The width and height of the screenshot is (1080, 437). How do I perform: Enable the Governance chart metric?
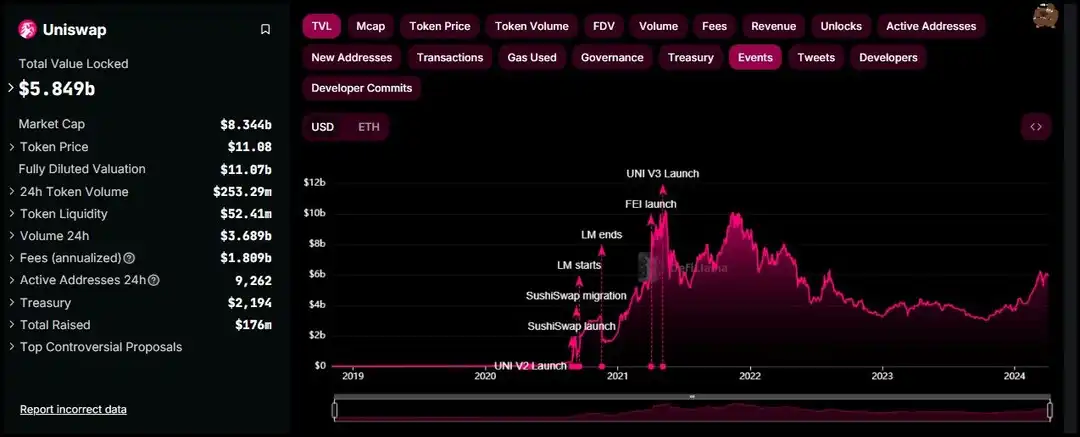tap(612, 57)
